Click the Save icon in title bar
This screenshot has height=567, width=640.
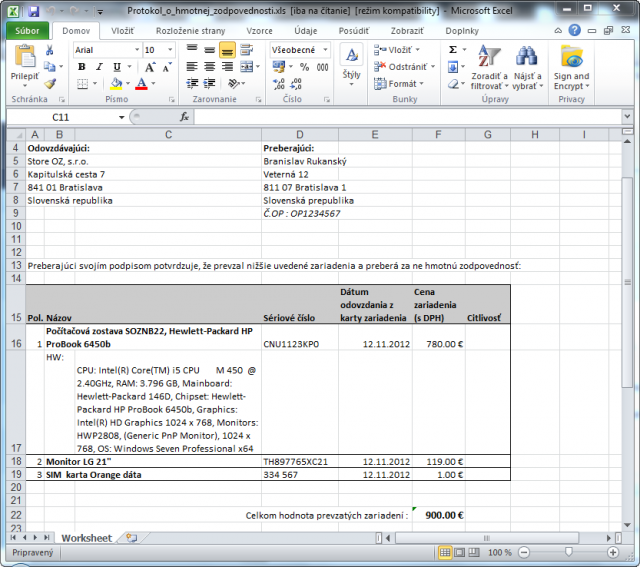coord(33,11)
